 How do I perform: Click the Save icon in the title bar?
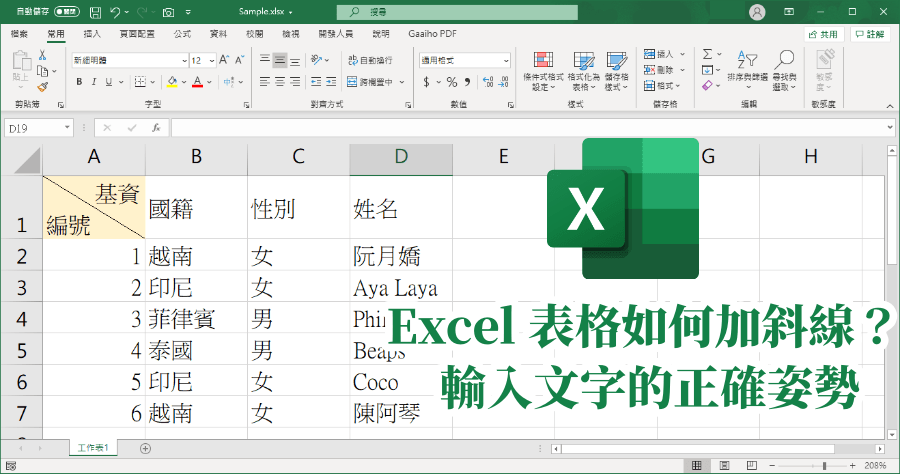[96, 12]
